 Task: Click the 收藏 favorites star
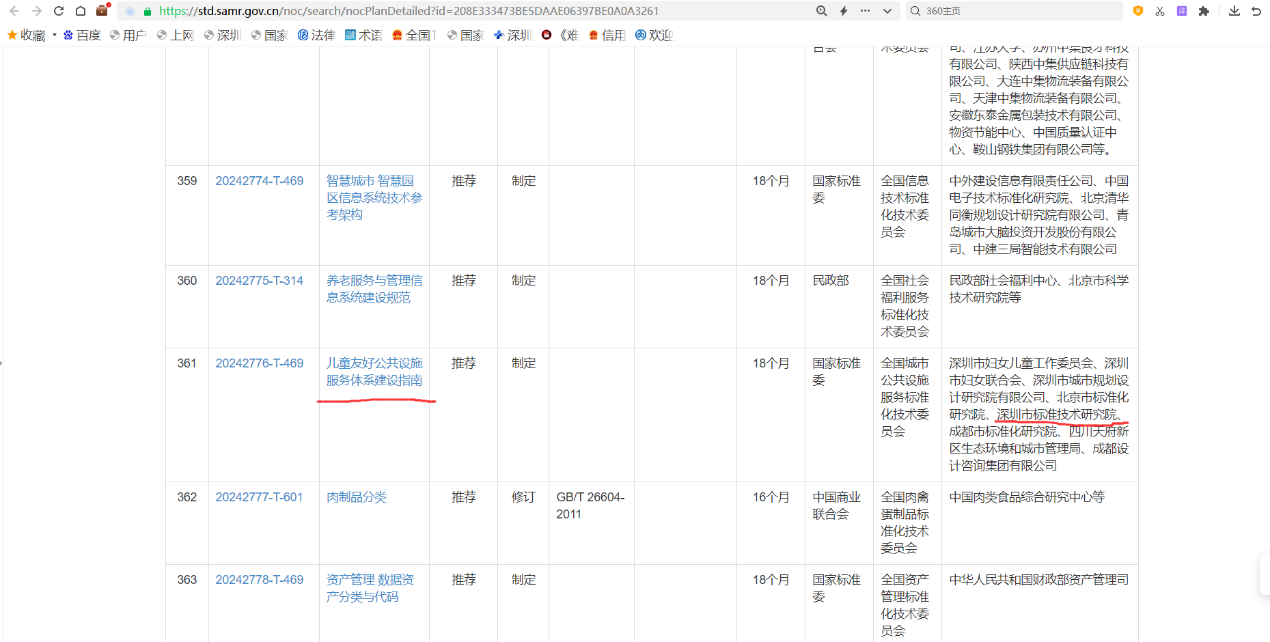[12, 35]
